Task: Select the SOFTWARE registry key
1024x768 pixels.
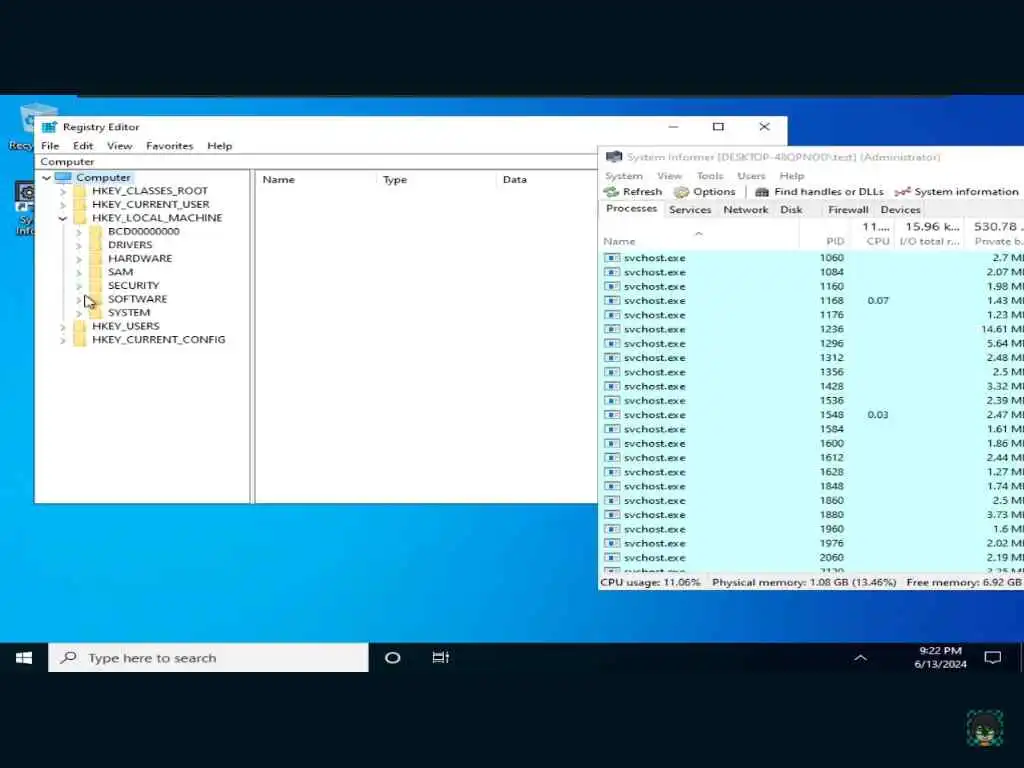Action: coord(137,299)
